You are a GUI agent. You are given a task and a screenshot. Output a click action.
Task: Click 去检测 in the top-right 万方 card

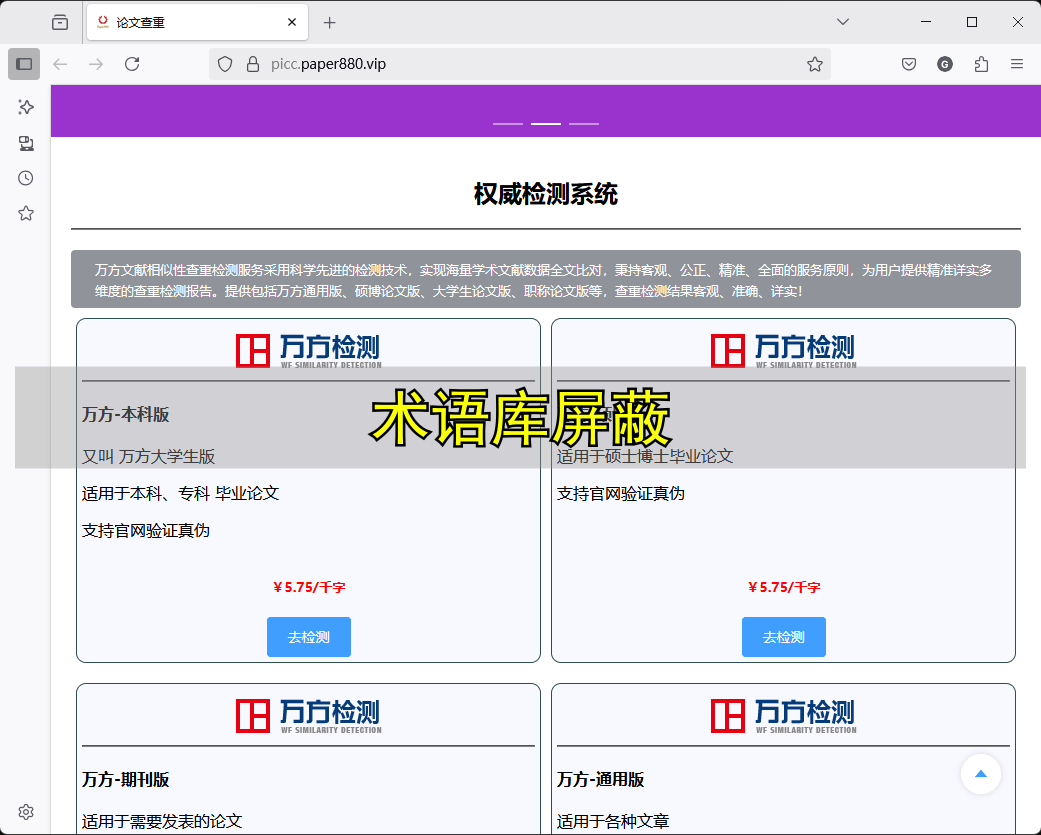point(784,637)
